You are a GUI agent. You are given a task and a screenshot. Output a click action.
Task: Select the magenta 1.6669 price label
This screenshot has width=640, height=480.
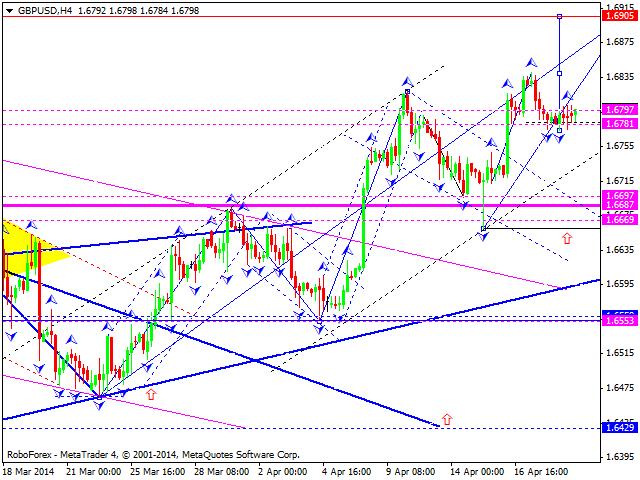pos(620,220)
